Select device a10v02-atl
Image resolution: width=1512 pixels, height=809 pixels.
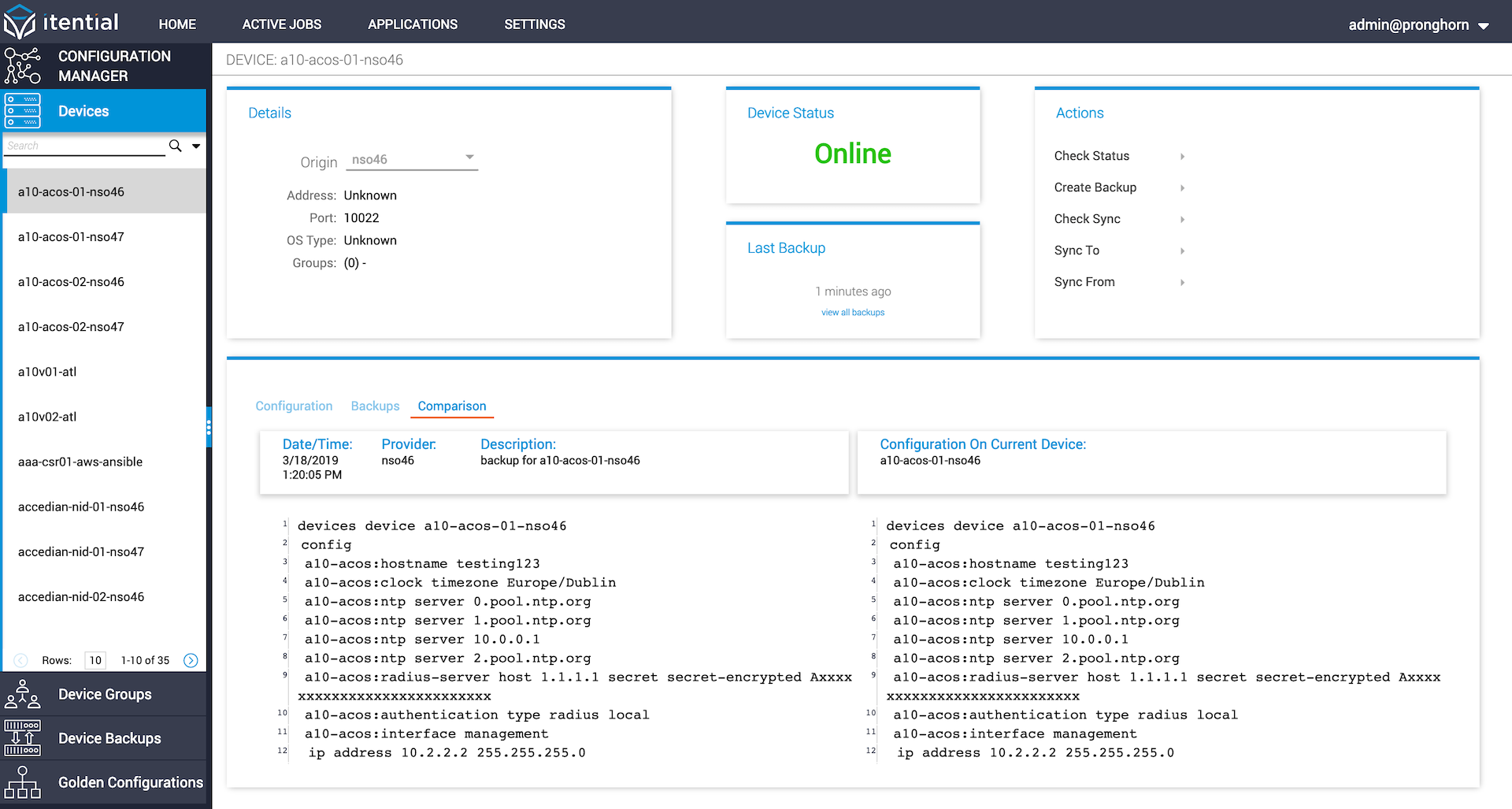[105, 416]
